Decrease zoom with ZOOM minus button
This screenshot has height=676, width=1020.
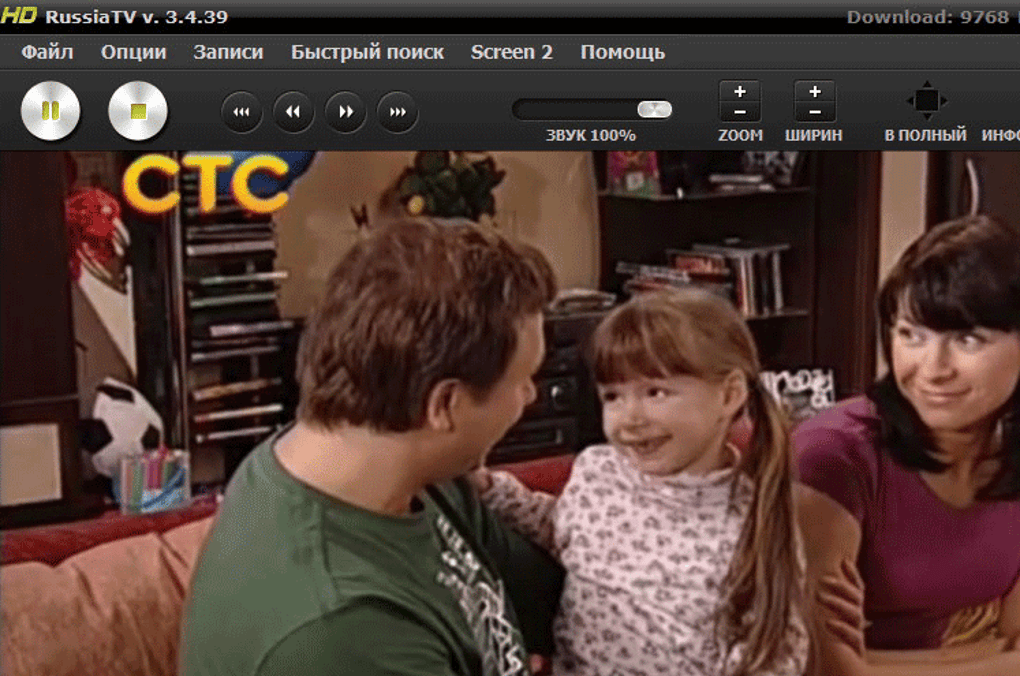740,112
